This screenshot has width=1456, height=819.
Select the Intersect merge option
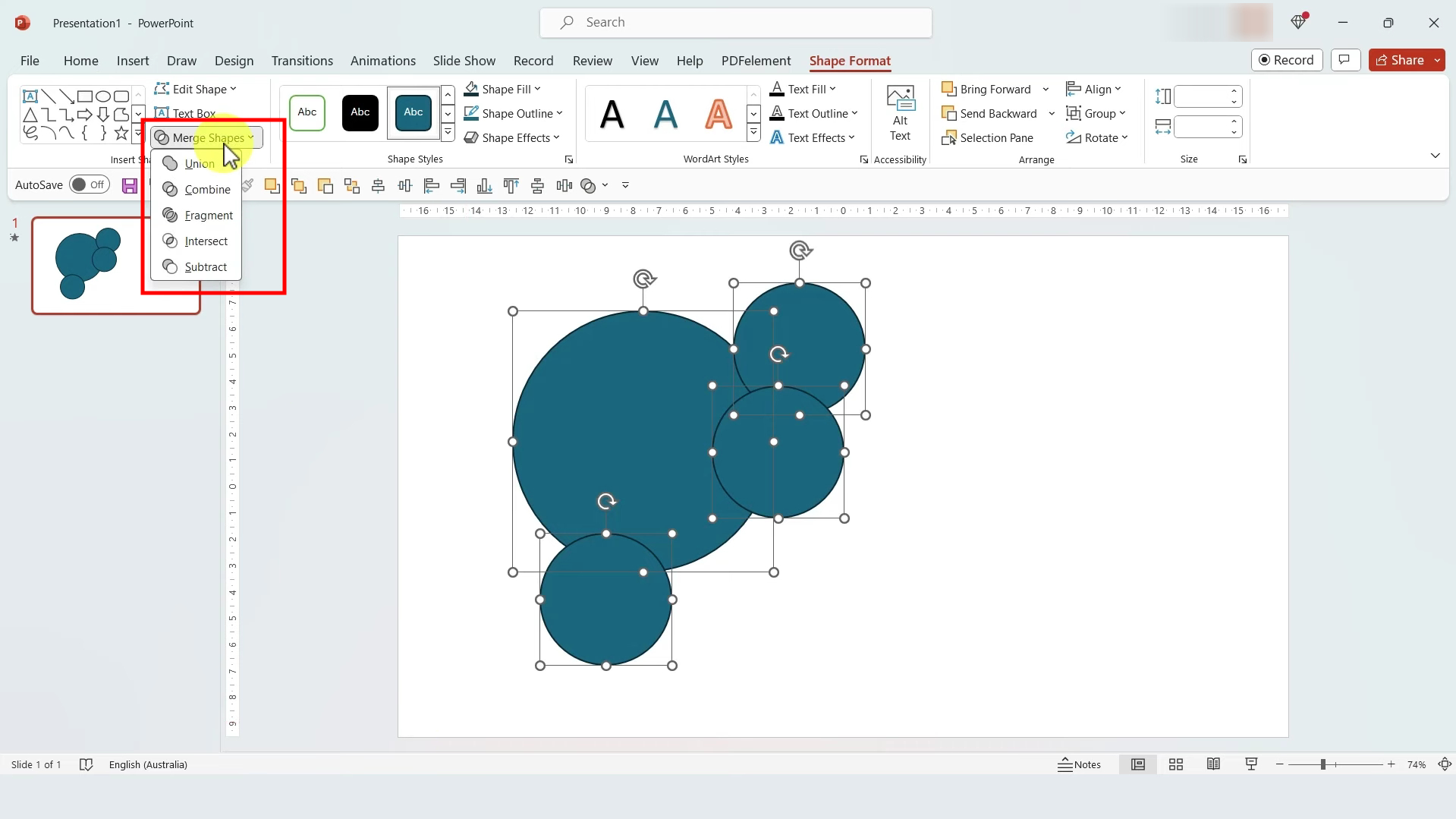pyautogui.click(x=196, y=241)
